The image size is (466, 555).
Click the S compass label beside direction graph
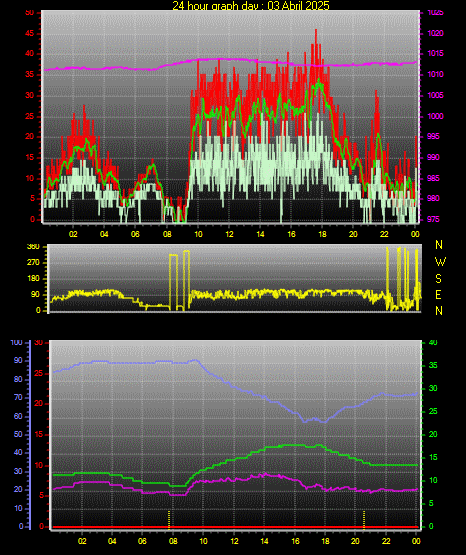[438, 279]
